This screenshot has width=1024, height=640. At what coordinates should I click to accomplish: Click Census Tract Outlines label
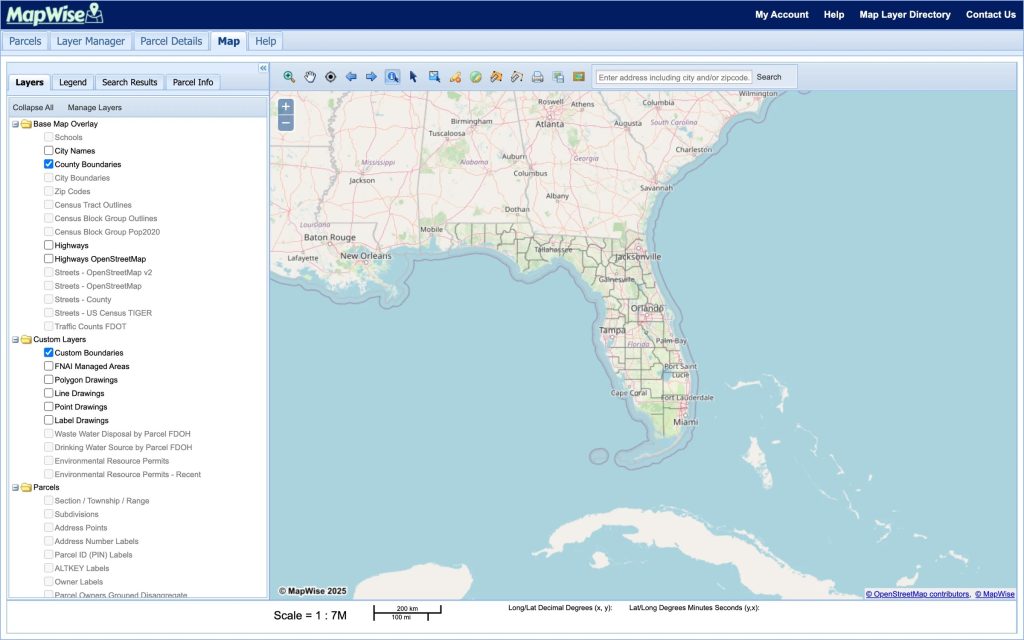click(93, 204)
